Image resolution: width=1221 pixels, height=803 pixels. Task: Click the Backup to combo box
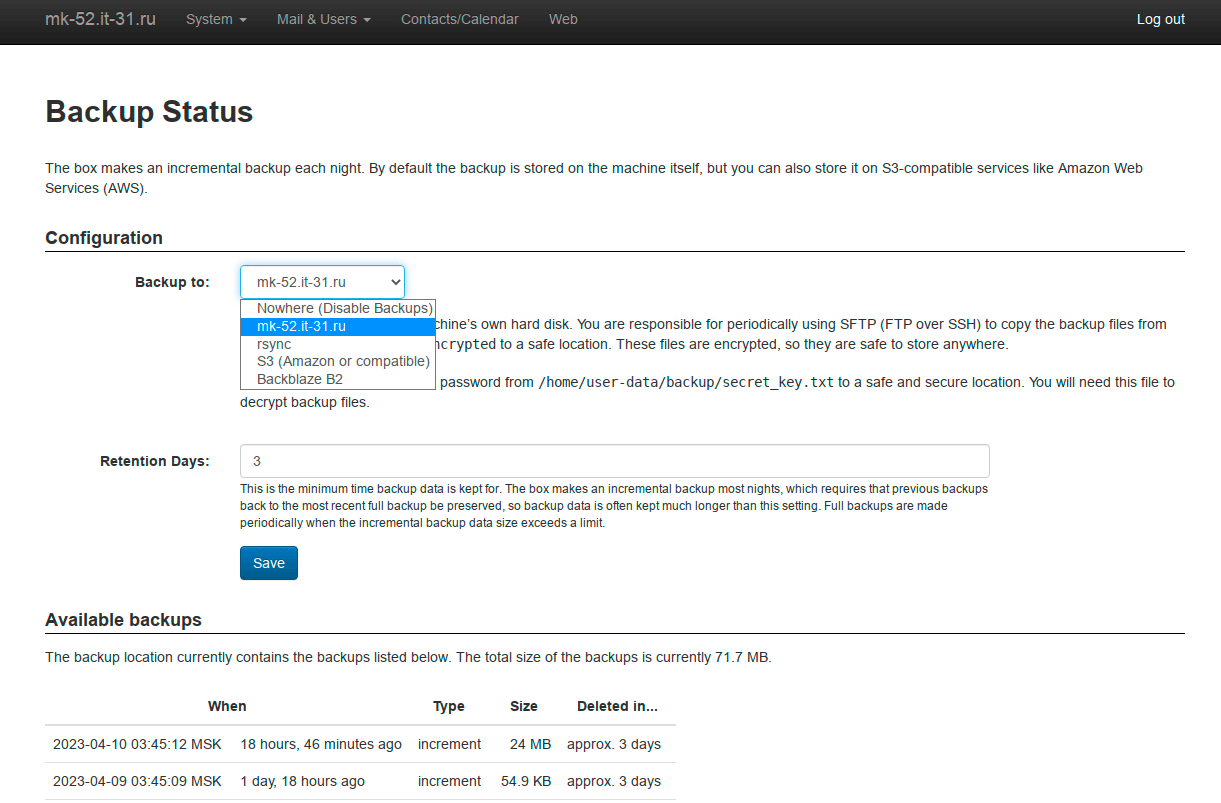(322, 282)
